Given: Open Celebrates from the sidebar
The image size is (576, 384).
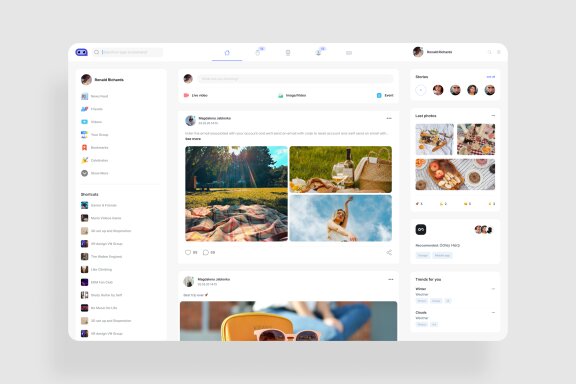Looking at the screenshot, I should (95, 161).
